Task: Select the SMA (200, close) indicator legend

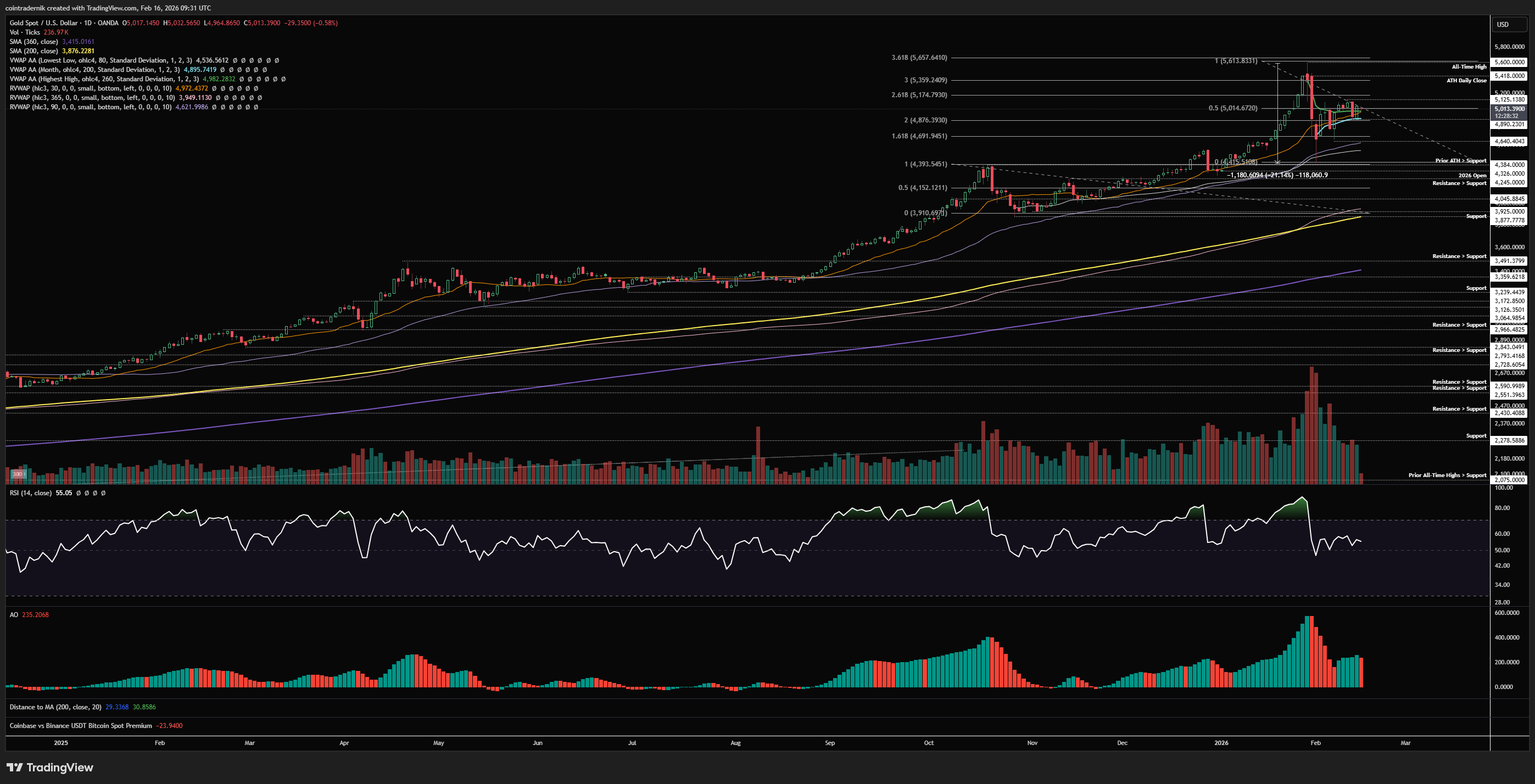Action: (34, 51)
